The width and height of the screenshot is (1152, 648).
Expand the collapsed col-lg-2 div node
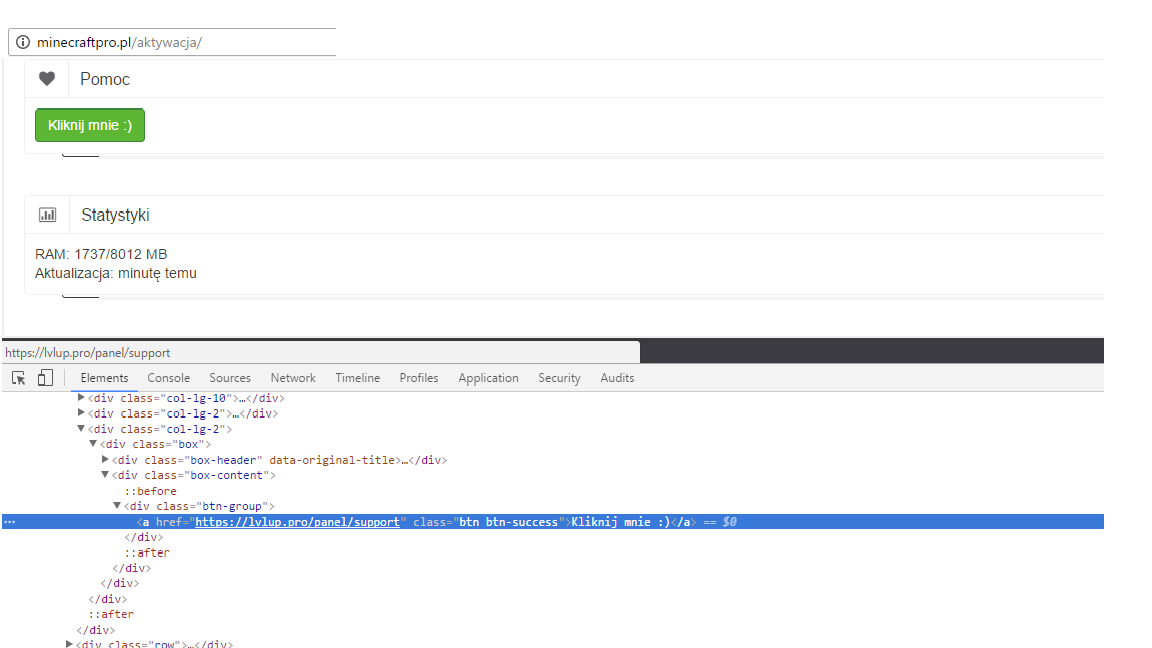pos(82,413)
